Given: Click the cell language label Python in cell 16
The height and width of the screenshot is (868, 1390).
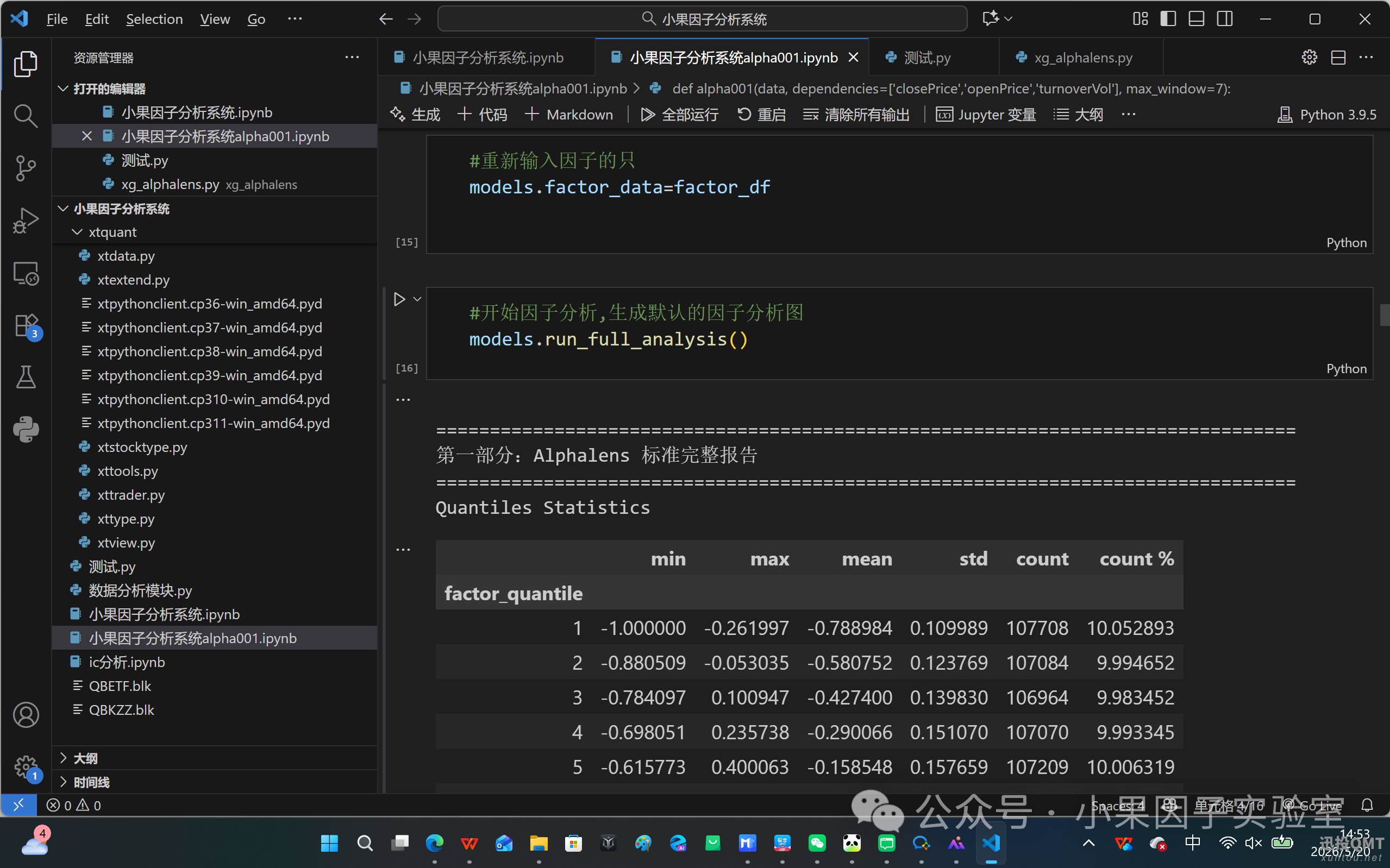Looking at the screenshot, I should 1346,369.
